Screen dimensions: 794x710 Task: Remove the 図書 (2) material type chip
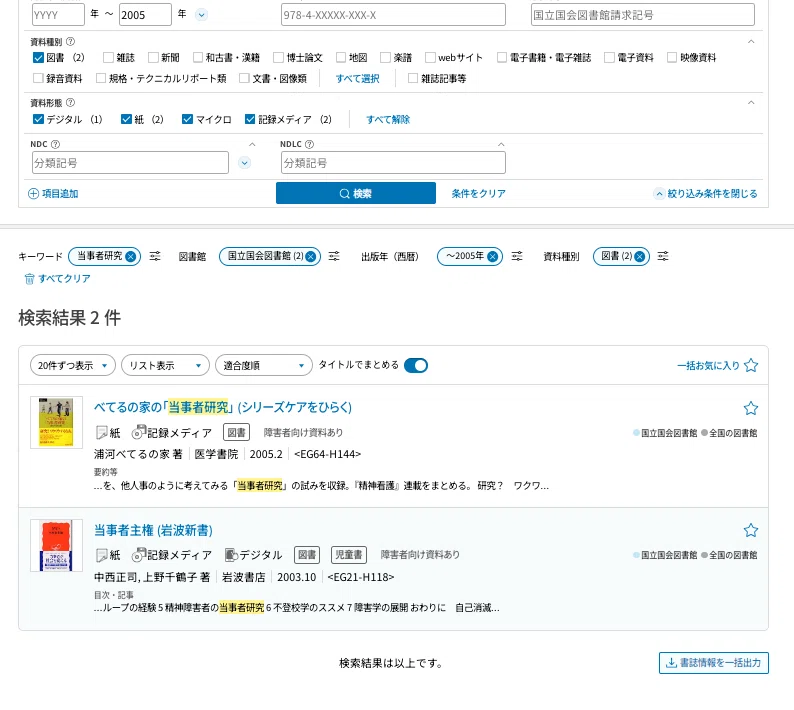pyautogui.click(x=640, y=256)
